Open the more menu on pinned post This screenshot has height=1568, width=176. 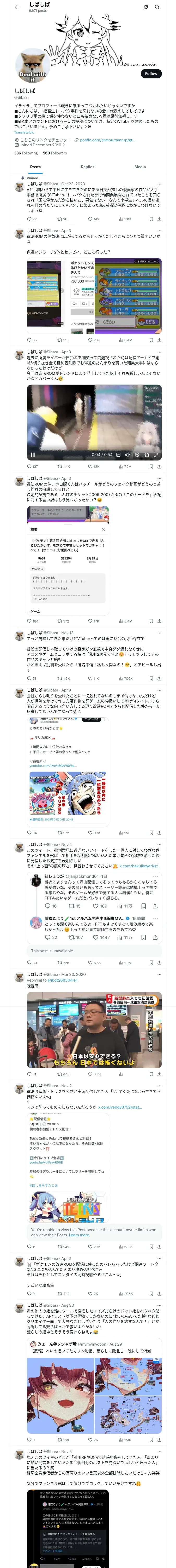160,184
